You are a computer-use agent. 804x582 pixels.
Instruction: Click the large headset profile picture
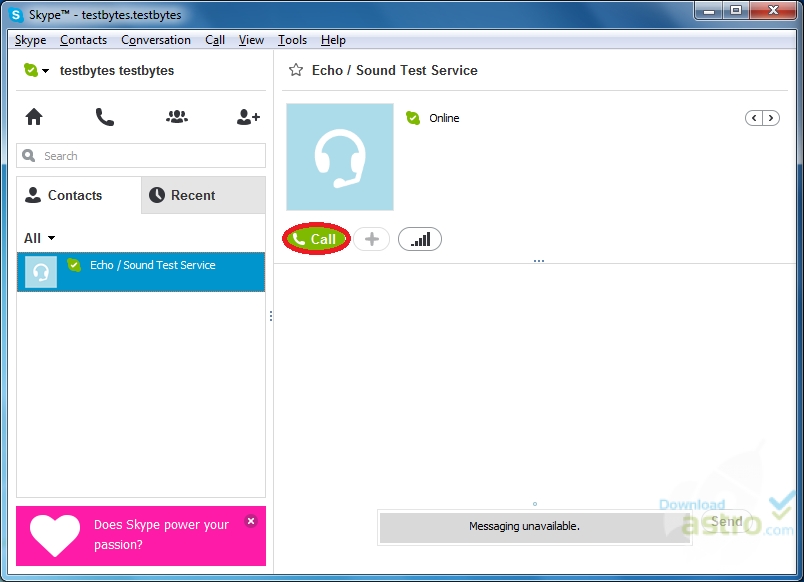point(340,157)
